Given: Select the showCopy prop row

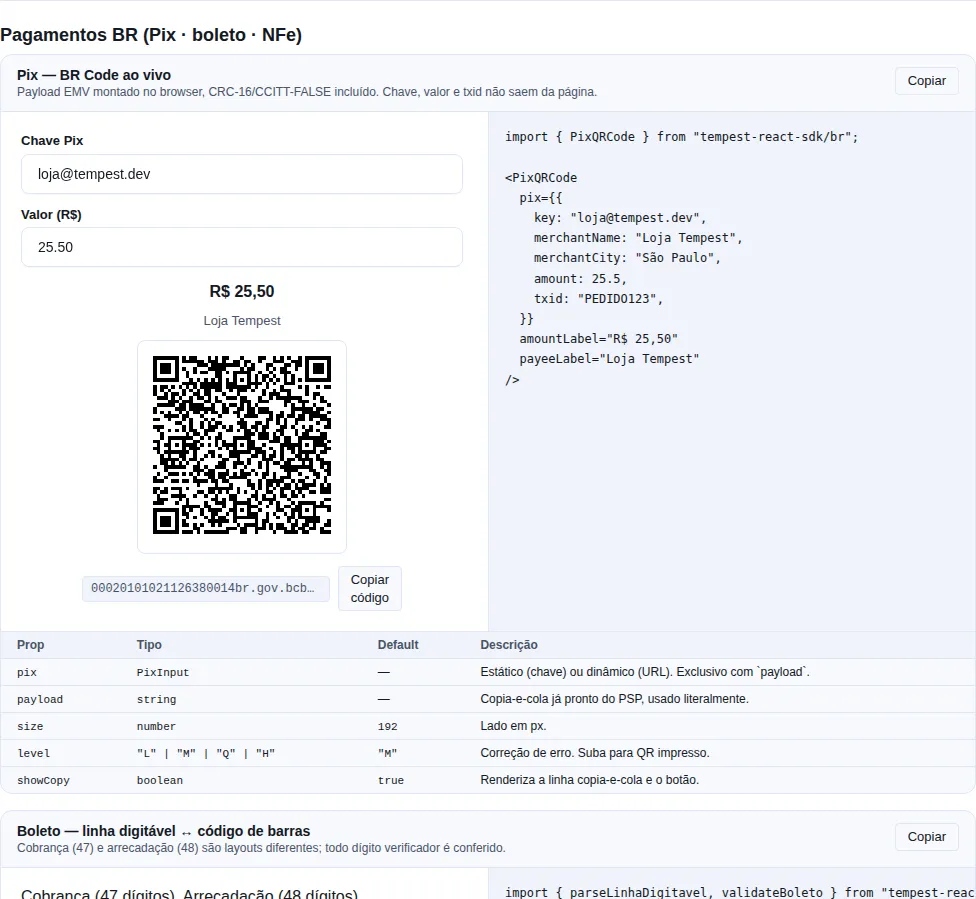Looking at the screenshot, I should (x=488, y=780).
